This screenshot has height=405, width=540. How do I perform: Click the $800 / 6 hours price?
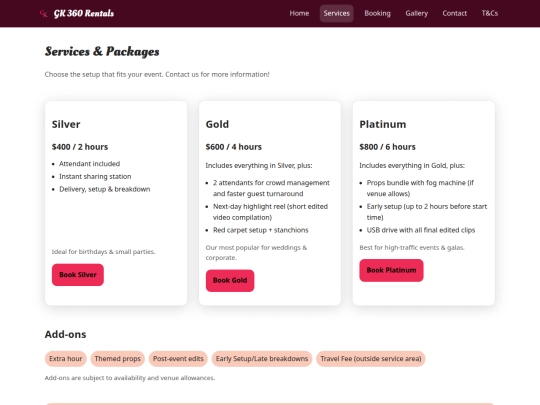(x=387, y=147)
